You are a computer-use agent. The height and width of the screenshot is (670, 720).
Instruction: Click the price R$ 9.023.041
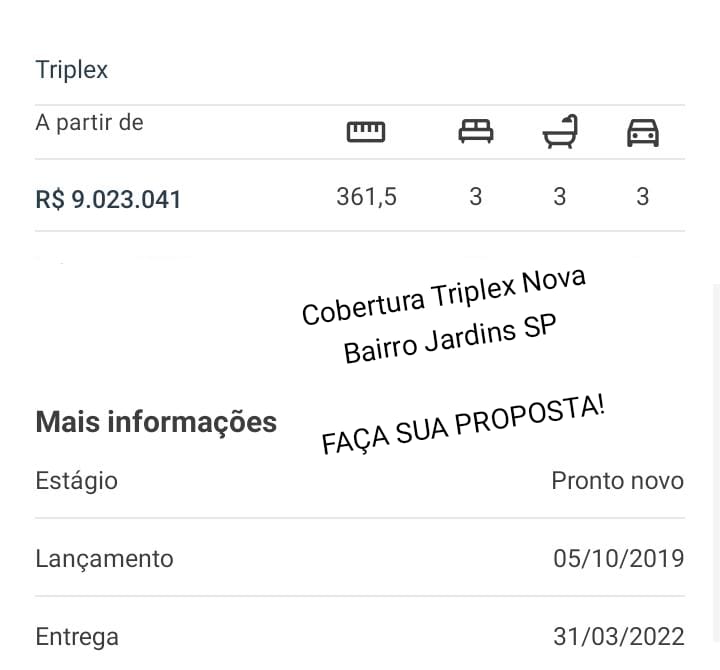pos(108,200)
